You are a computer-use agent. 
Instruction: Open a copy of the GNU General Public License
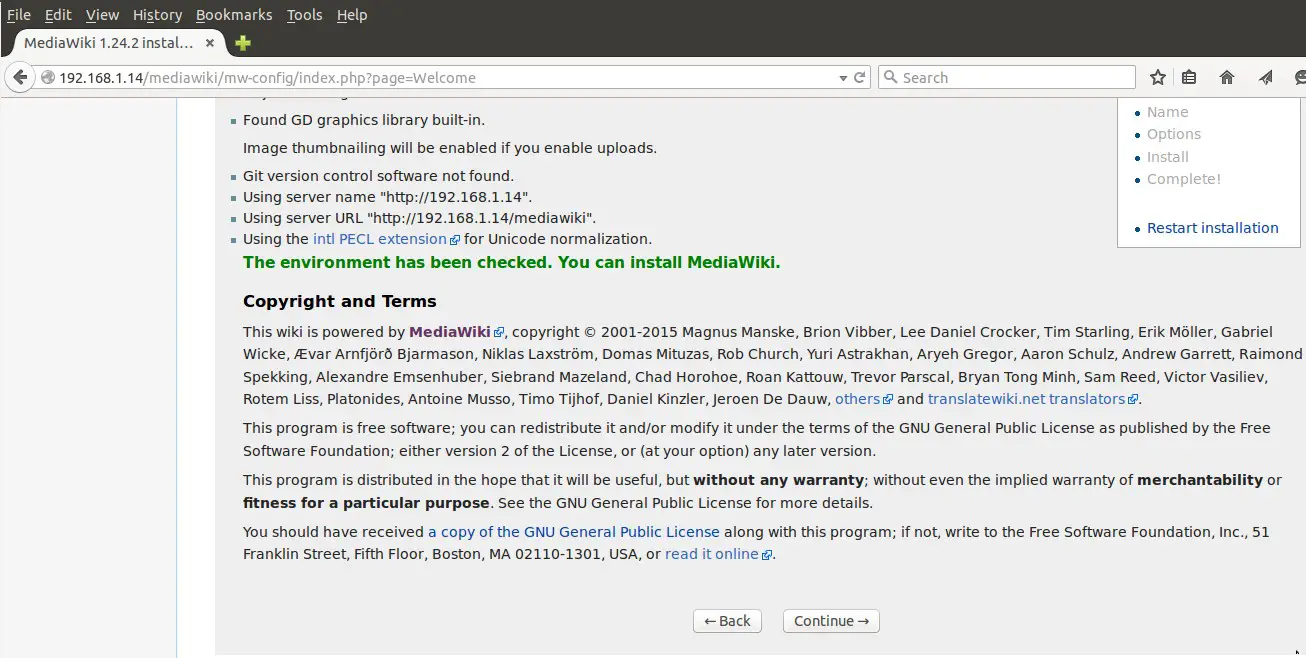pos(574,532)
